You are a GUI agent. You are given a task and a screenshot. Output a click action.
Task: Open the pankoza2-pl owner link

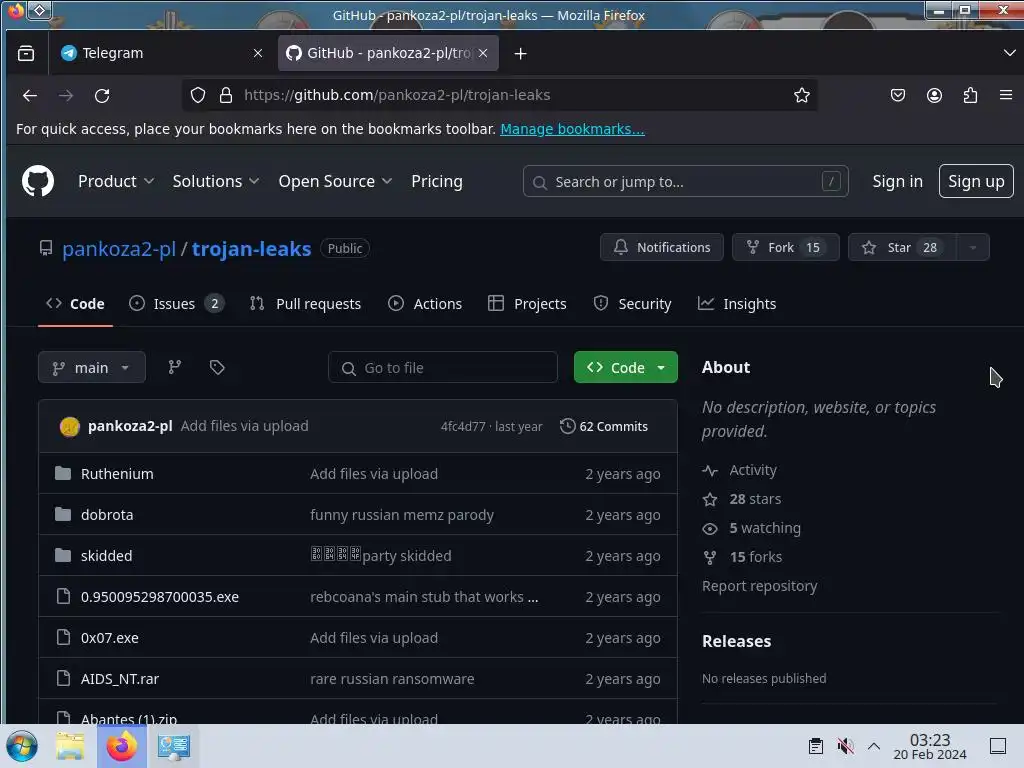(x=119, y=249)
